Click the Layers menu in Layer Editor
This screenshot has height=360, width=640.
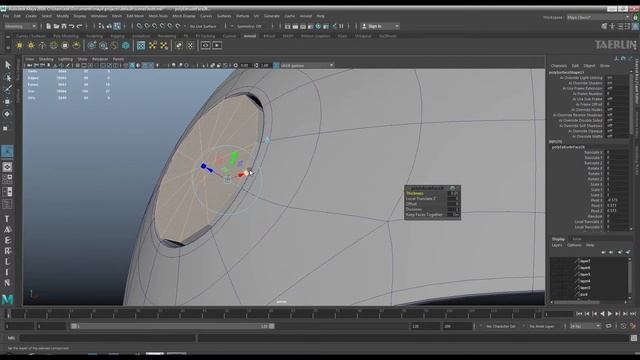click(557, 245)
